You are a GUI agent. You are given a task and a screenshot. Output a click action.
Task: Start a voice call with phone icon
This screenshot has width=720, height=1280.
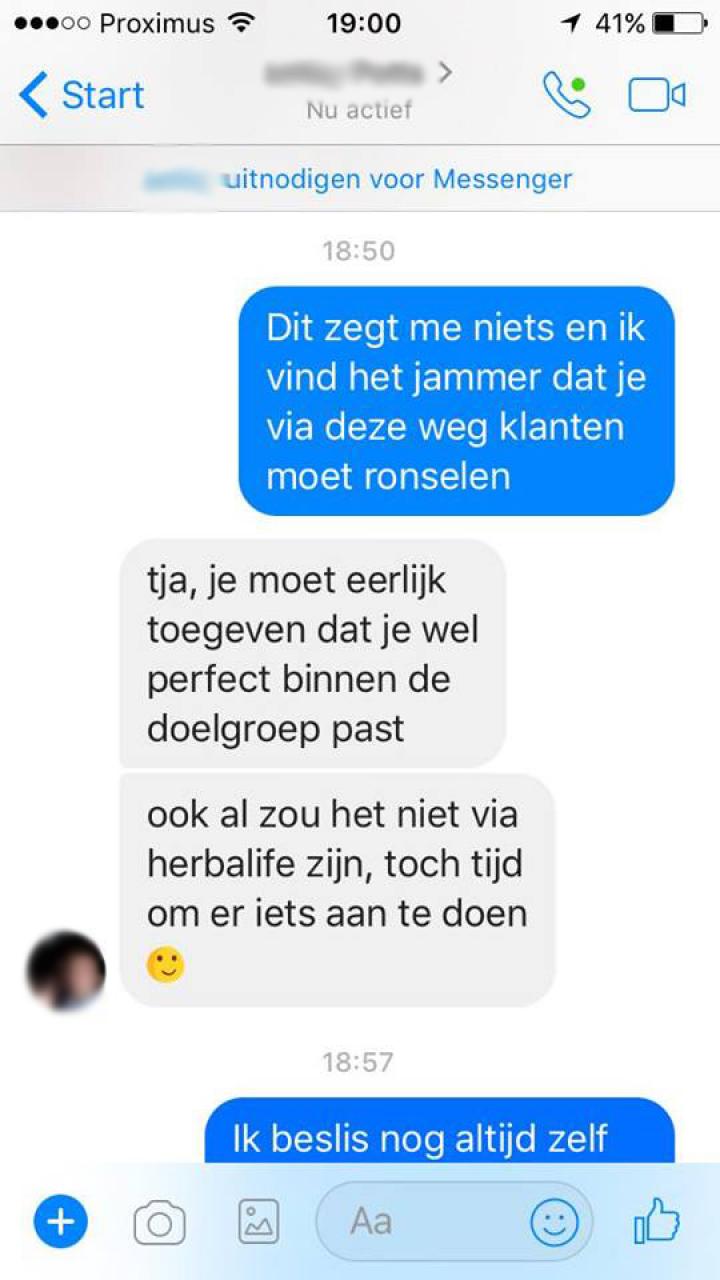tap(567, 95)
